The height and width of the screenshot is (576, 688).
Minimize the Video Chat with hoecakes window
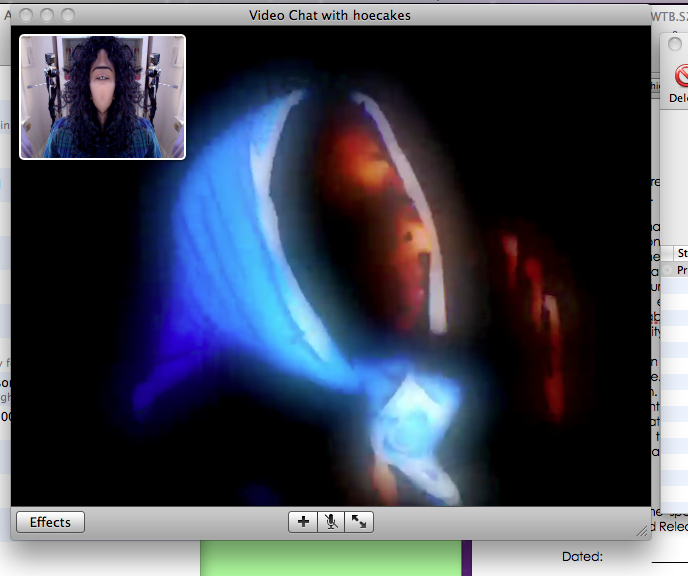46,15
